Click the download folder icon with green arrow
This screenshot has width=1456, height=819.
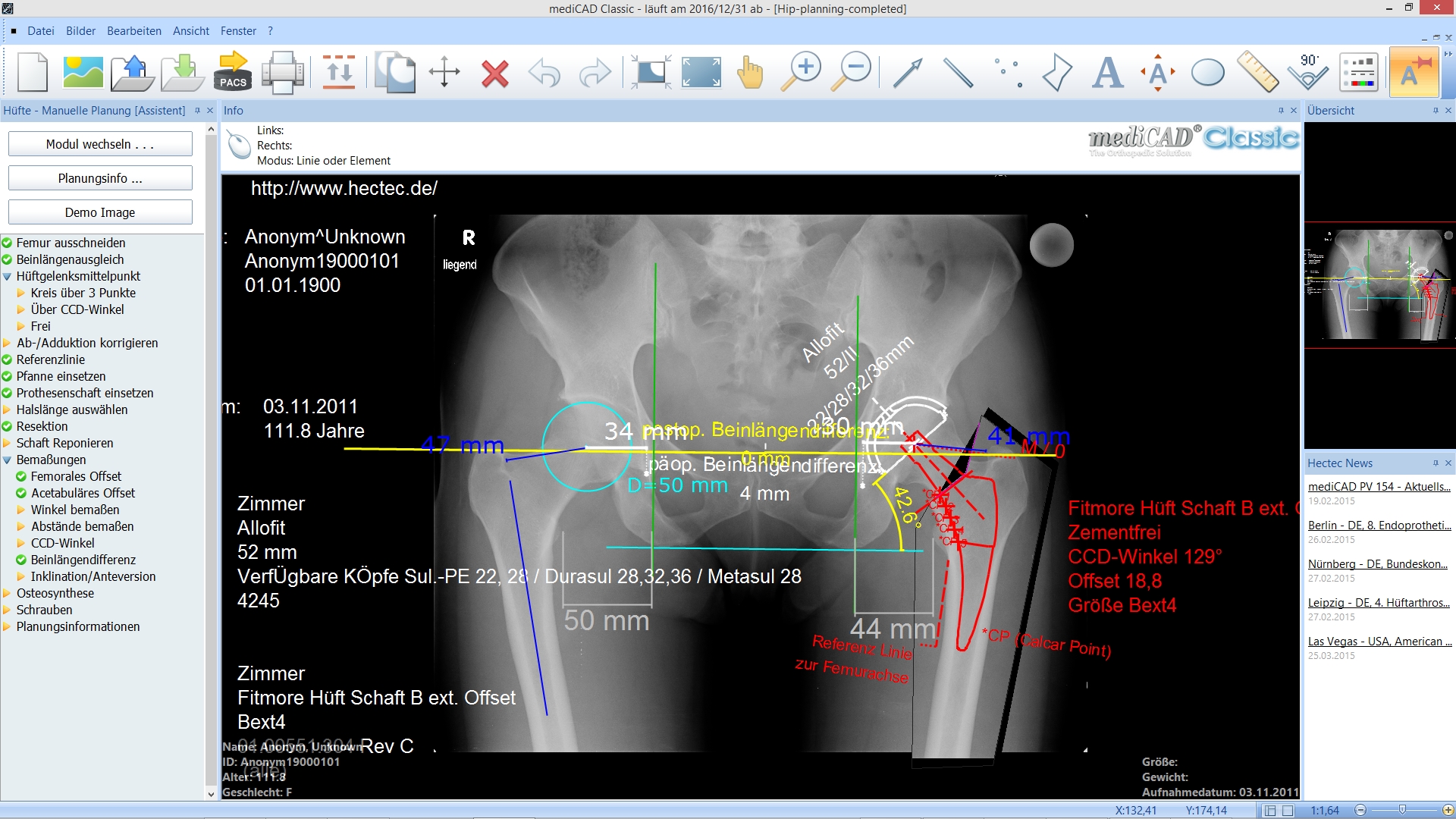[x=182, y=73]
